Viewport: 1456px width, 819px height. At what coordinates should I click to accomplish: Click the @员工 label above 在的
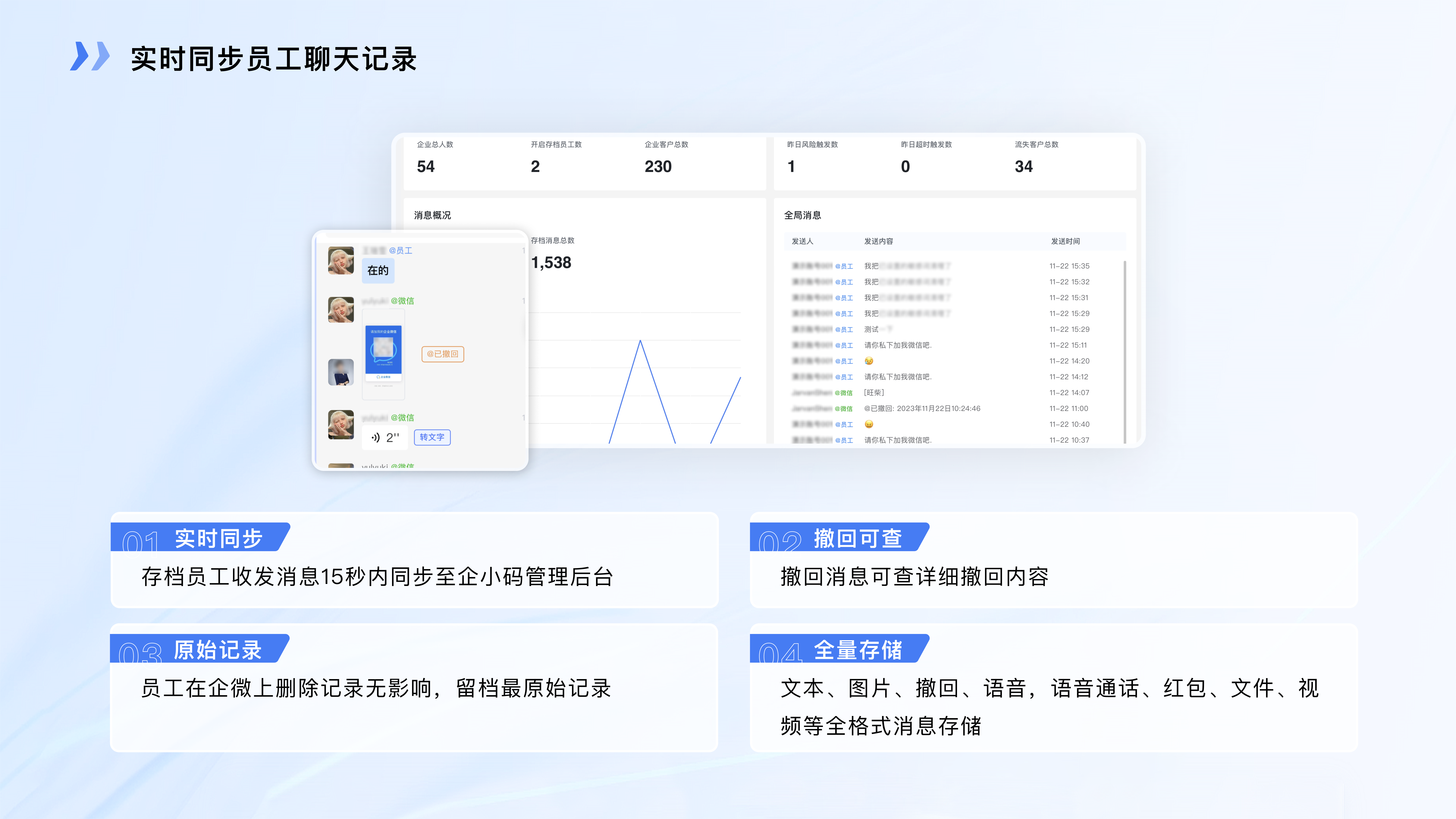coord(401,250)
